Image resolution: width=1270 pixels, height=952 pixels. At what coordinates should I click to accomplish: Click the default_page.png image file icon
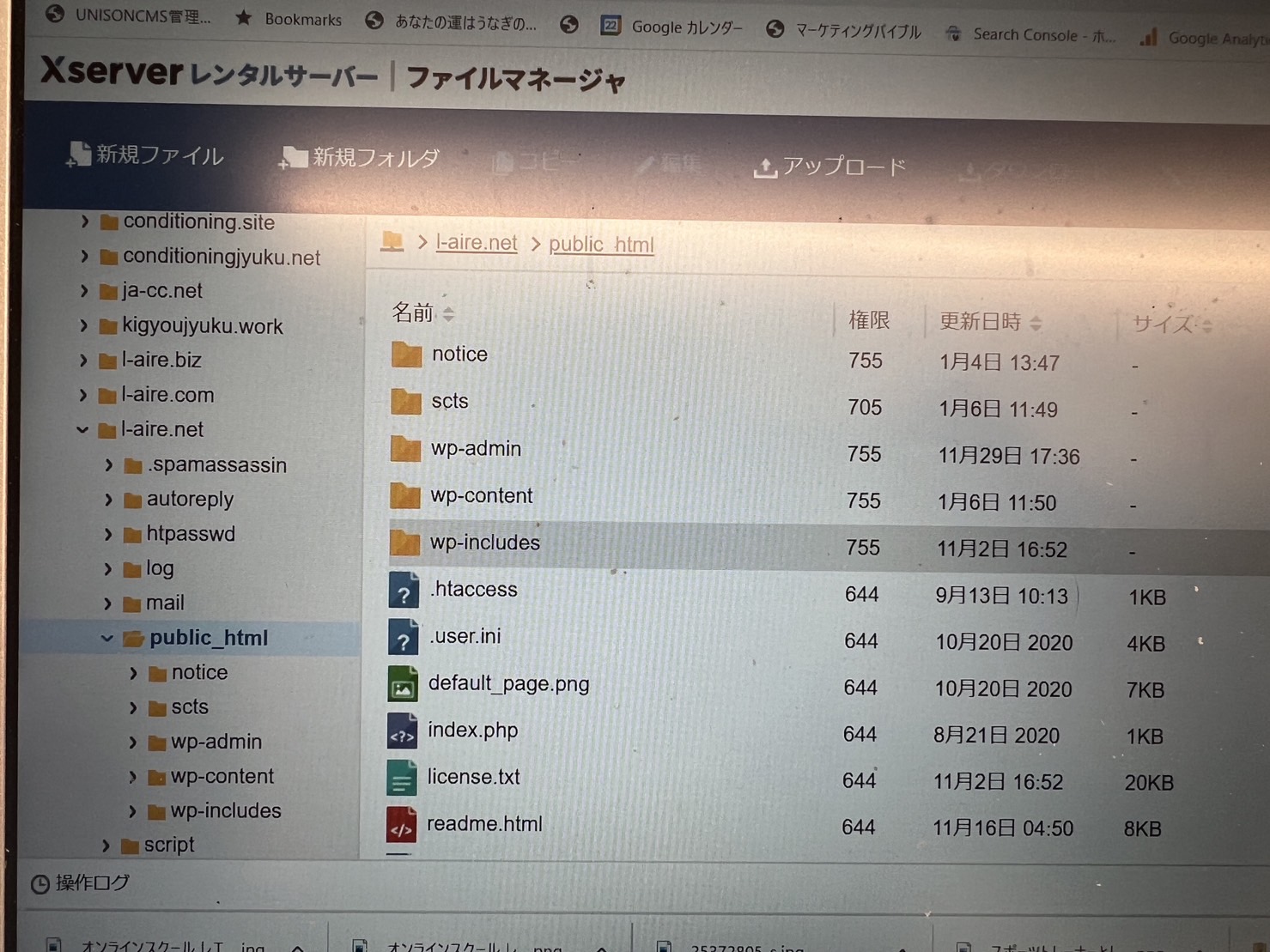[x=402, y=684]
